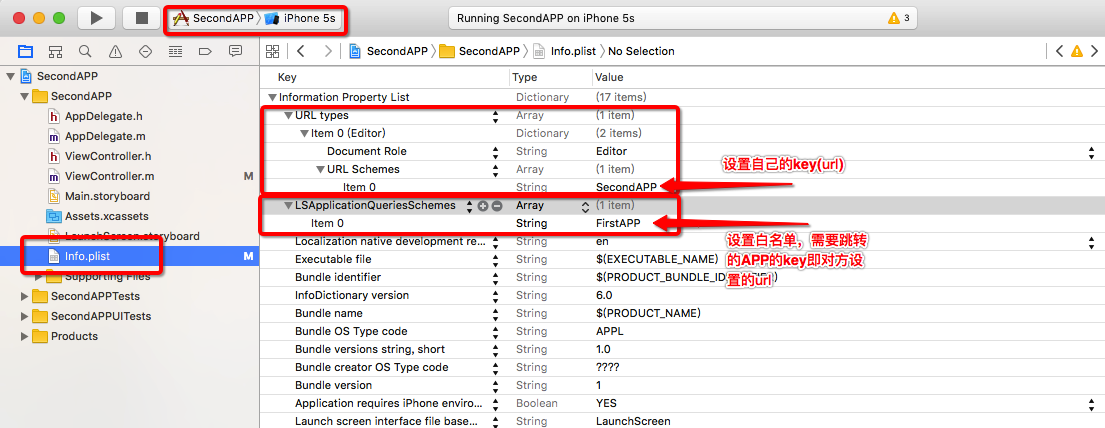Edit the SecondAPP URL scheme value

click(626, 187)
